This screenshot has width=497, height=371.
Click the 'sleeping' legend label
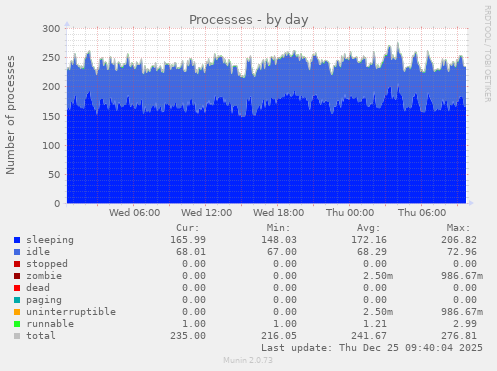point(50,240)
